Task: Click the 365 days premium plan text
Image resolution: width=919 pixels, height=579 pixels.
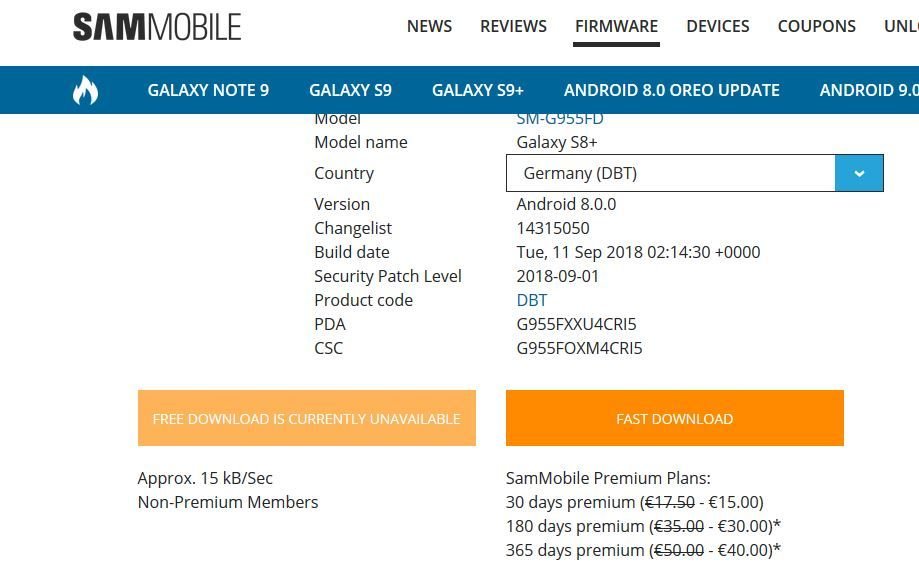Action: pos(643,550)
